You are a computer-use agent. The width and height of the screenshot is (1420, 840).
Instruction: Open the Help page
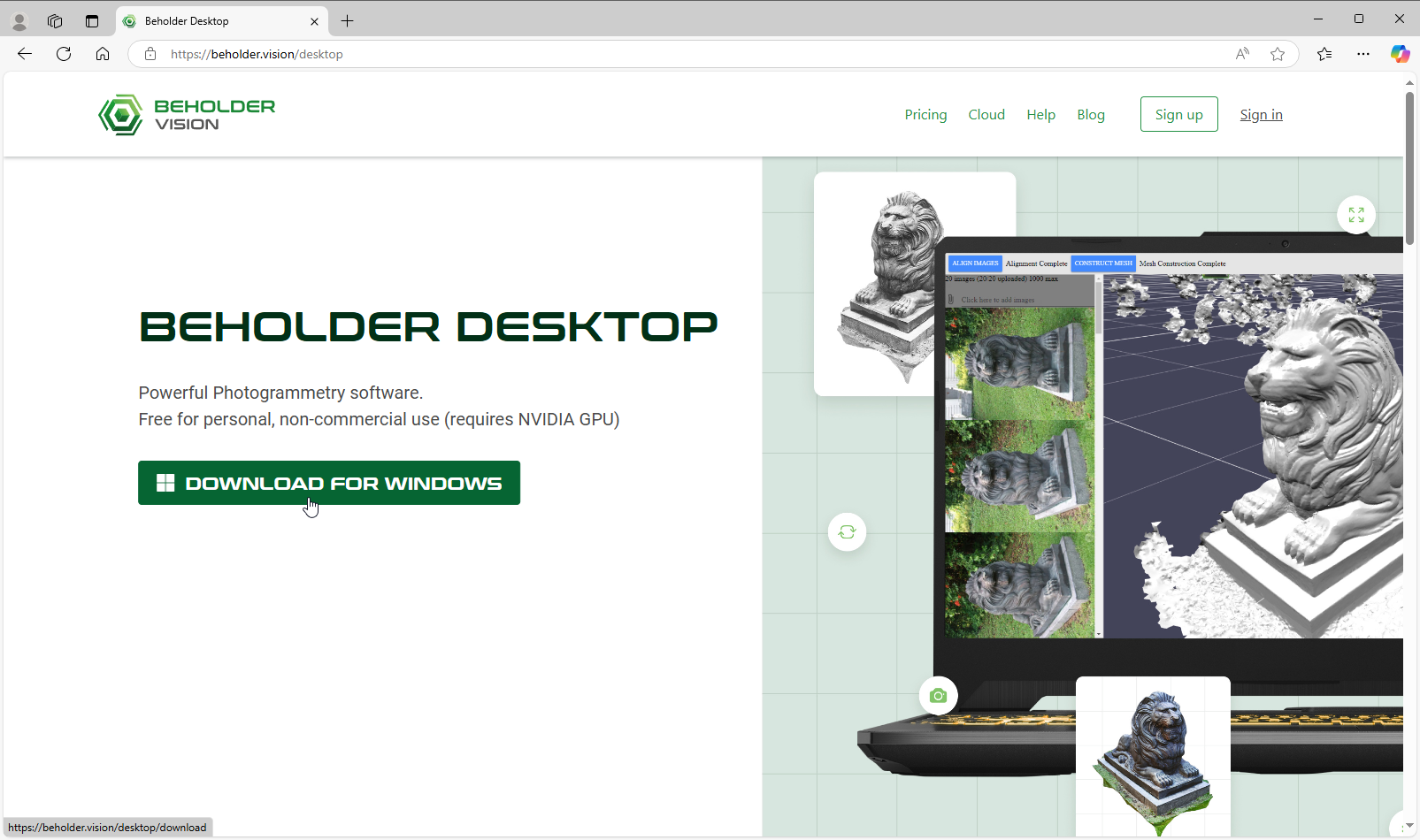pos(1041,115)
